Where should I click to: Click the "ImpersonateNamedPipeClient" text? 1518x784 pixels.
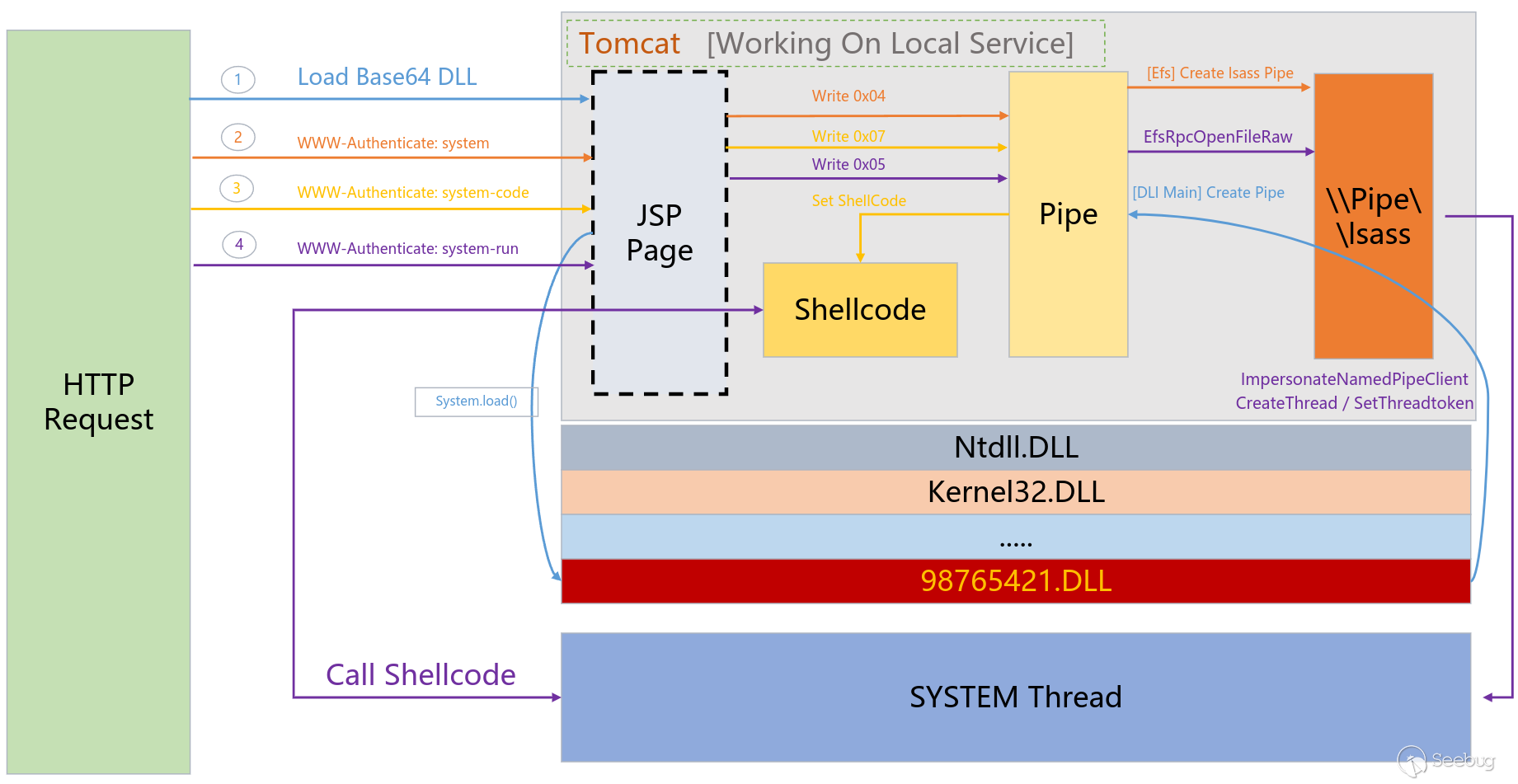click(1355, 379)
